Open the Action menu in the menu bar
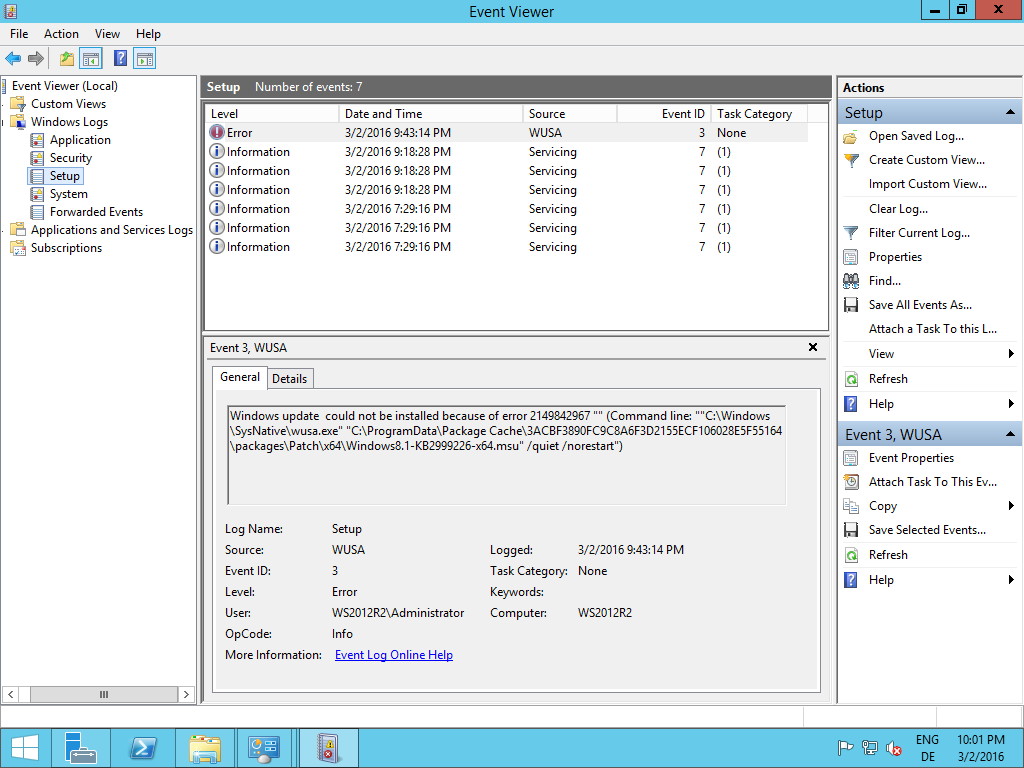 click(x=61, y=34)
